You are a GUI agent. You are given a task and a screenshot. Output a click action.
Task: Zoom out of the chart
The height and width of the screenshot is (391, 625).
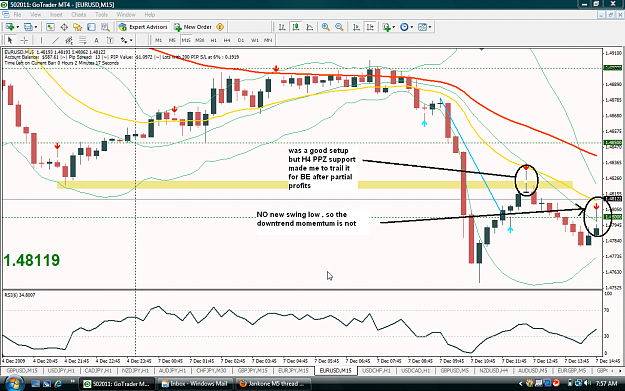[339, 27]
